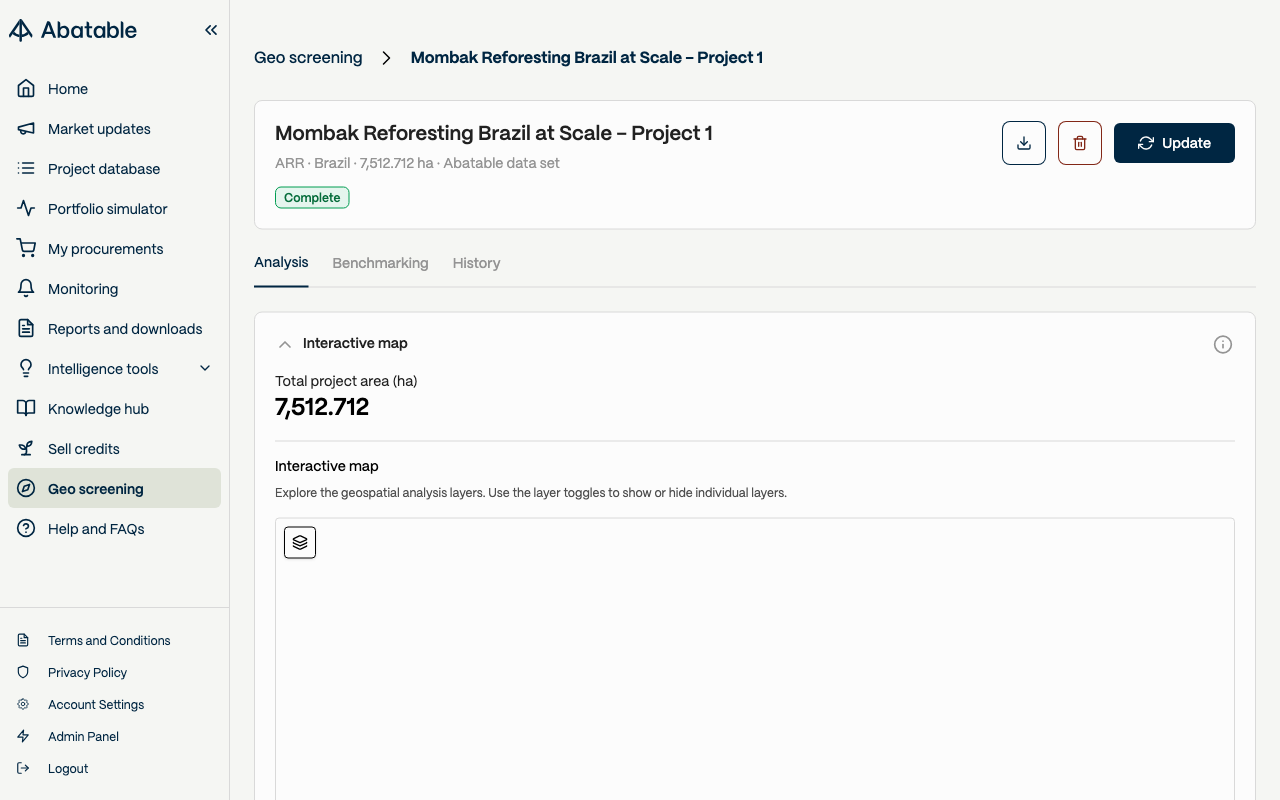Open Help and FAQs page

pos(114,529)
